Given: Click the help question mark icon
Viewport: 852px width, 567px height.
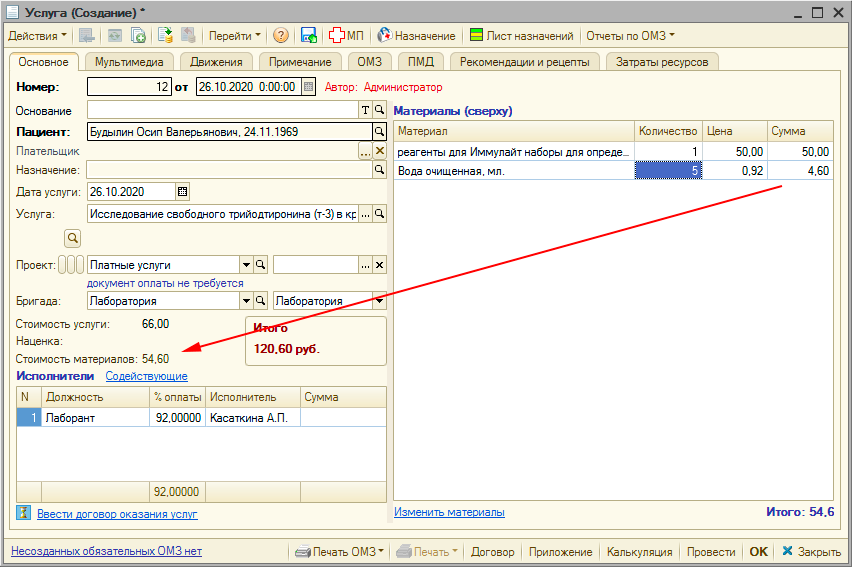Looking at the screenshot, I should (x=281, y=36).
